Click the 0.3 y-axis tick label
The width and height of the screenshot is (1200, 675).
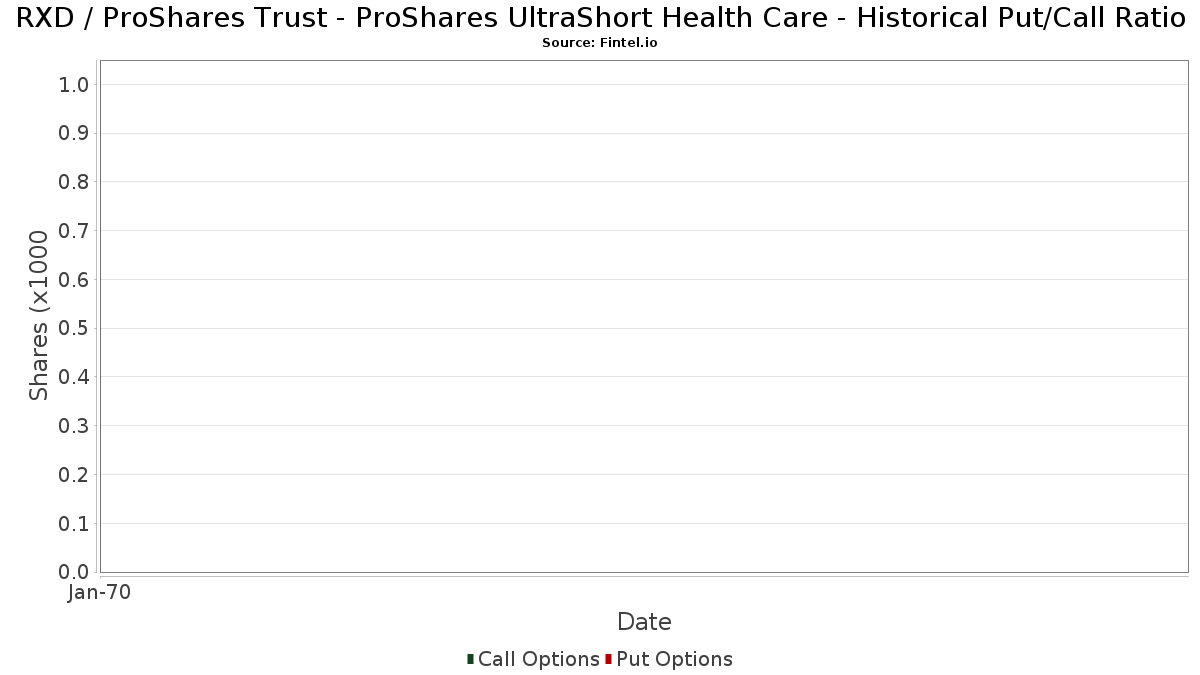[x=75, y=426]
